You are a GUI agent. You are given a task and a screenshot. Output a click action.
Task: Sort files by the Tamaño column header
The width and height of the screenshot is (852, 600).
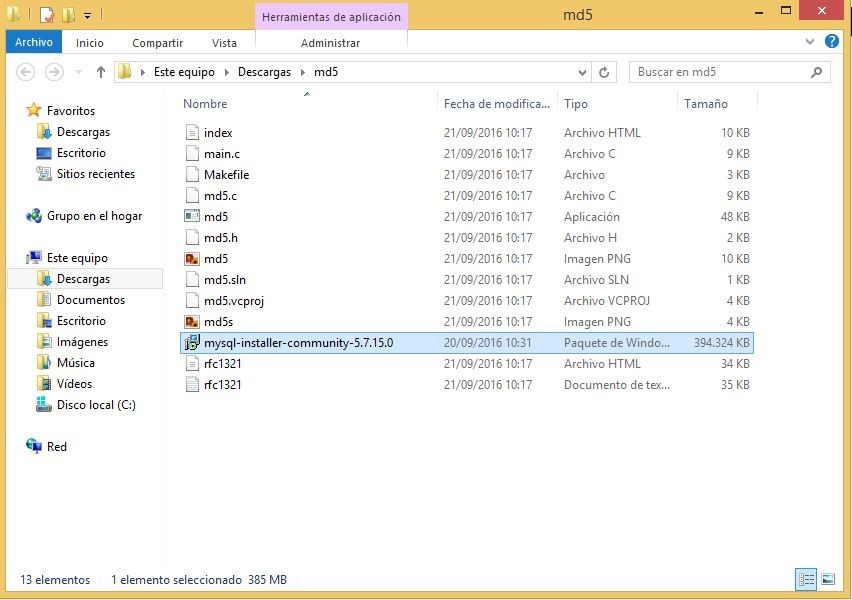click(x=705, y=104)
